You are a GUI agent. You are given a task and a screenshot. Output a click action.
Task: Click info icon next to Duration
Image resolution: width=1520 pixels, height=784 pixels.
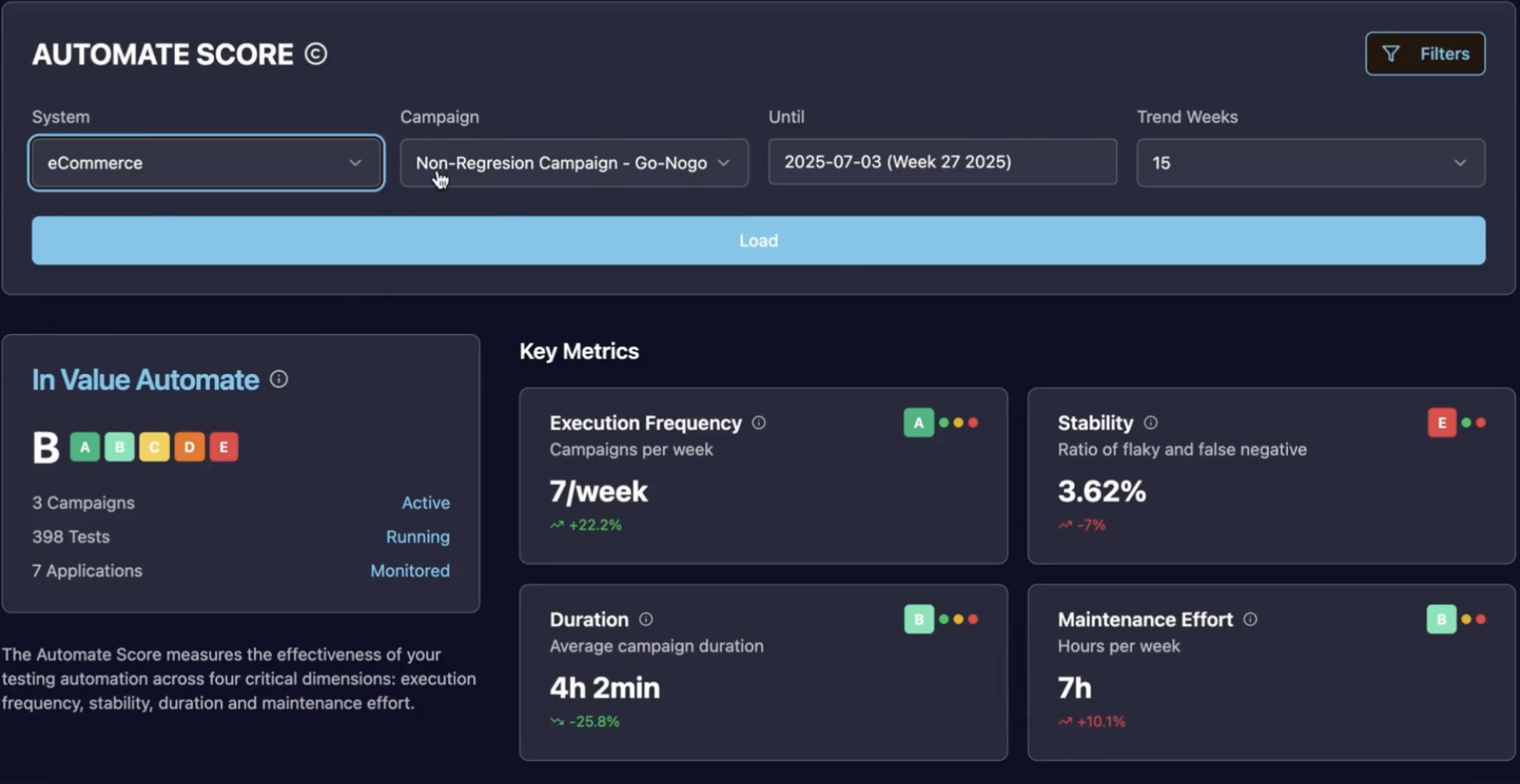tap(646, 619)
